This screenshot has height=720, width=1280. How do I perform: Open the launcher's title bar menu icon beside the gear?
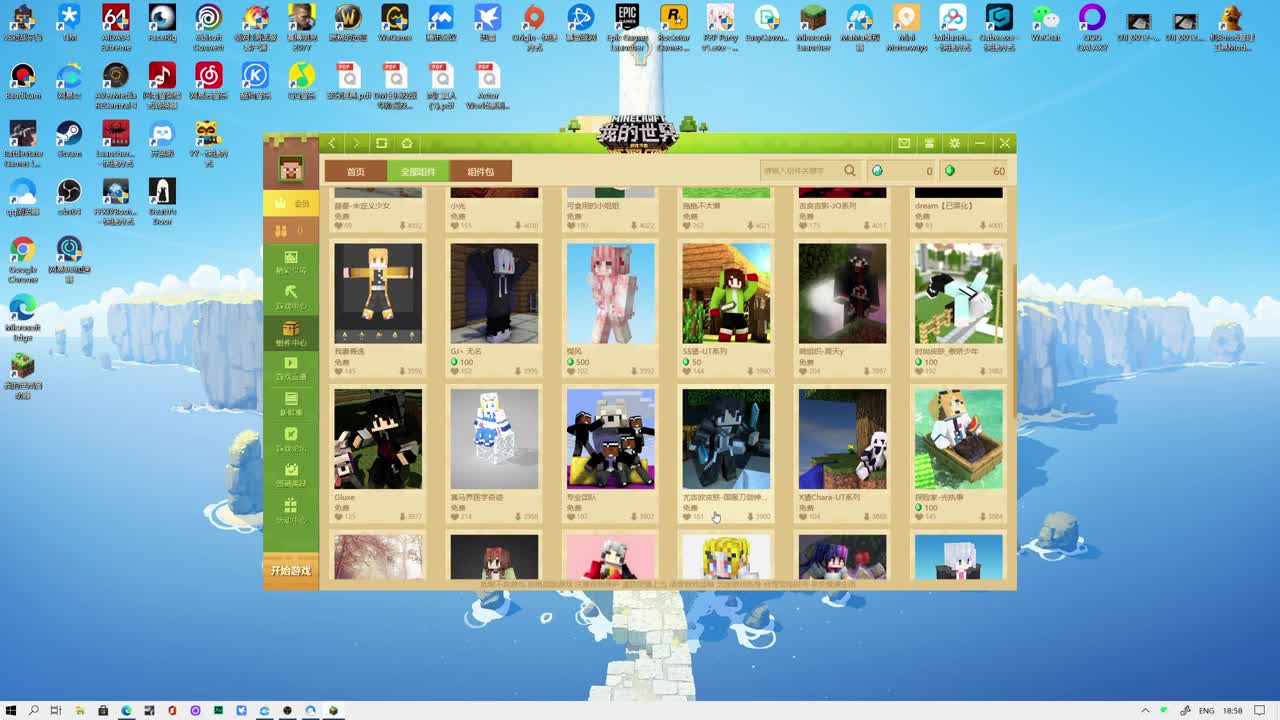(929, 143)
